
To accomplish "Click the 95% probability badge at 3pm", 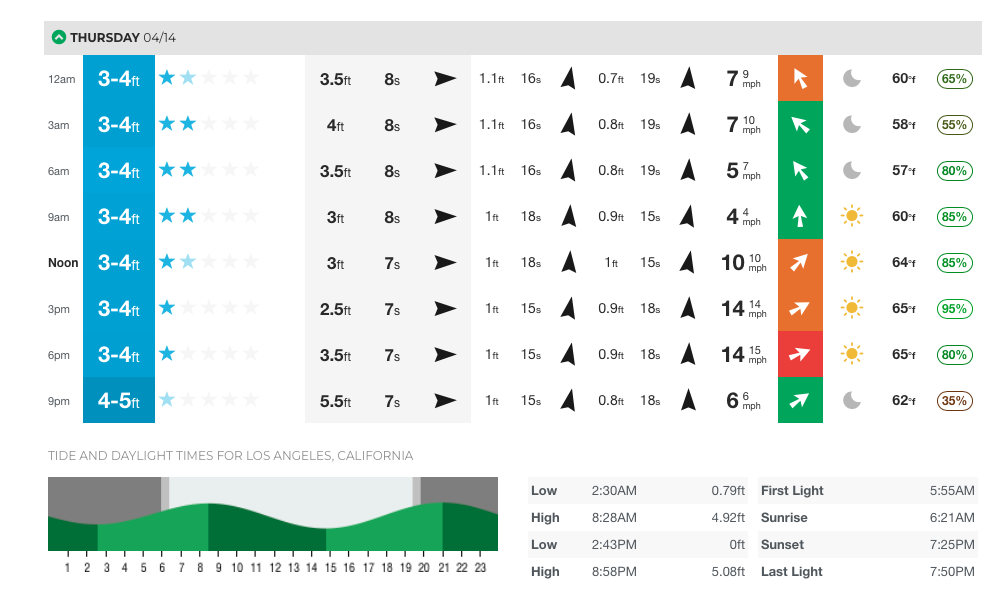I will click(x=954, y=308).
